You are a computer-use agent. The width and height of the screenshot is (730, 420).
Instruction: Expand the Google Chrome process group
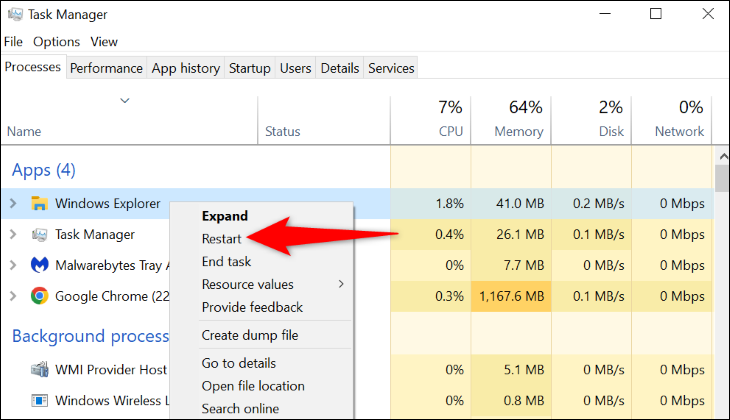click(13, 296)
